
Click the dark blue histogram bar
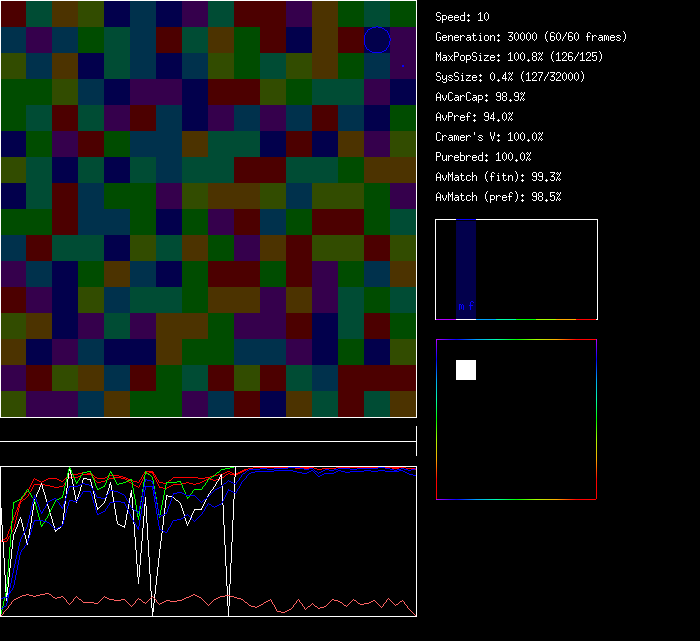click(x=466, y=262)
